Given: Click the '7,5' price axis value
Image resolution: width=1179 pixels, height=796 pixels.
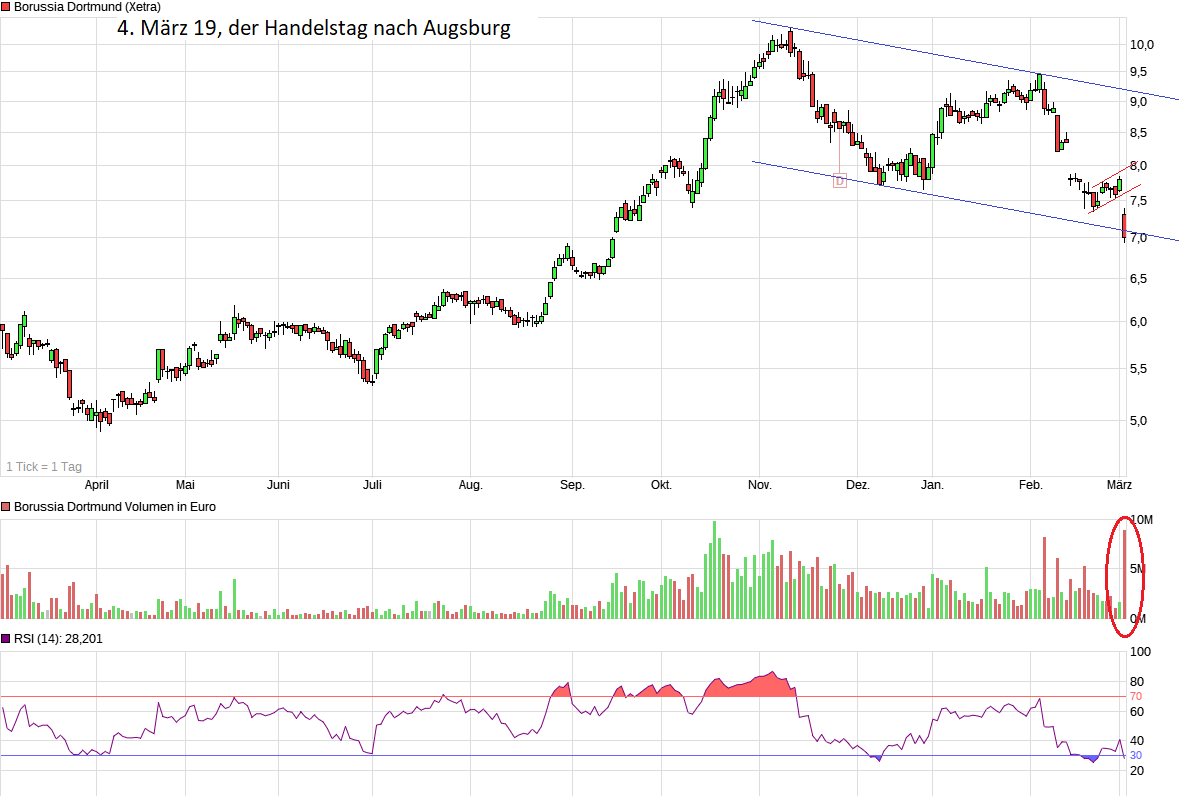Looking at the screenshot, I should point(1138,201).
